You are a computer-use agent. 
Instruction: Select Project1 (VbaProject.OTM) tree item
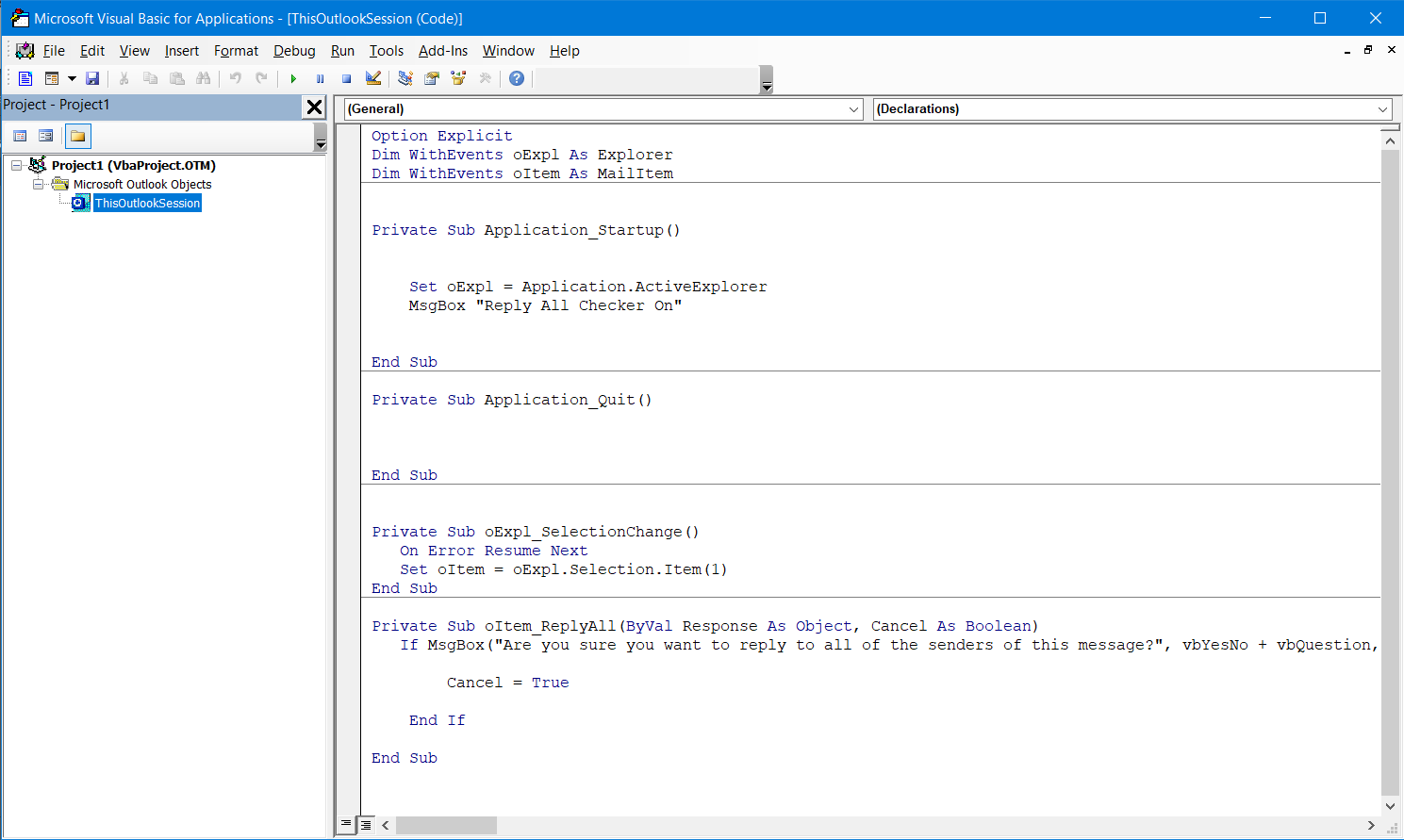(133, 165)
